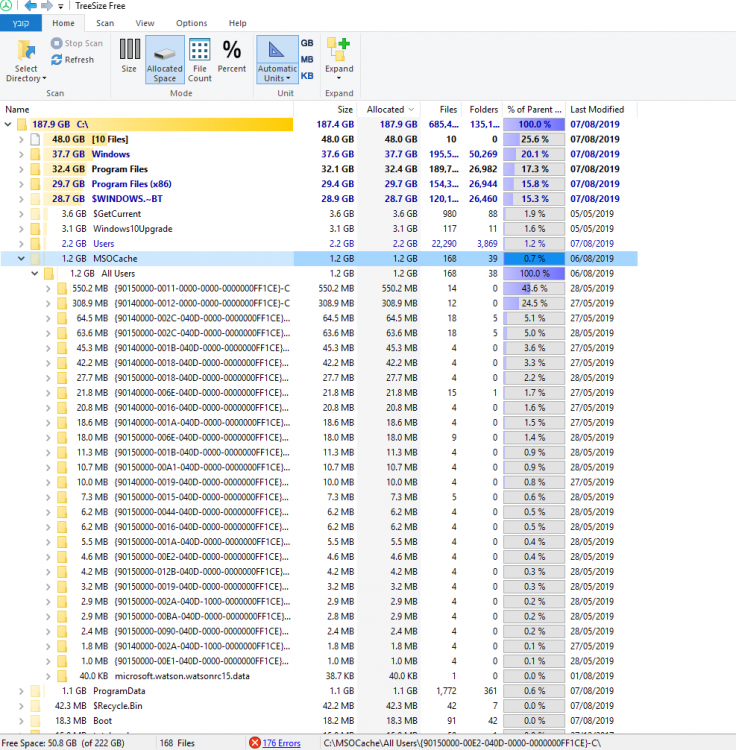This screenshot has height=750, width=736.
Task: Click the Expand ribbon button
Action: (x=339, y=59)
